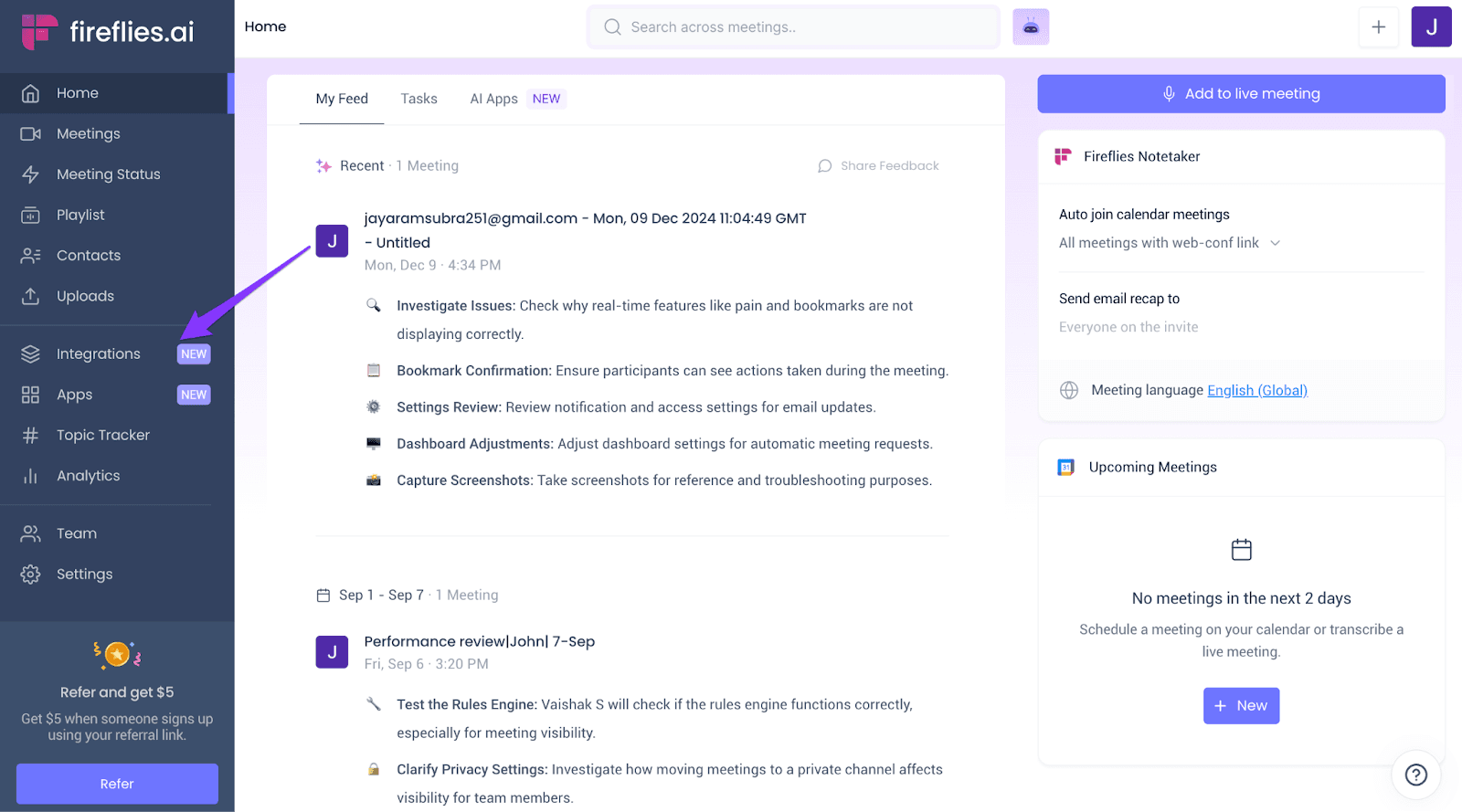Screen dimensions: 1462x812
Task: Open the Untitled Dec 9 meeting title
Action: (585, 230)
